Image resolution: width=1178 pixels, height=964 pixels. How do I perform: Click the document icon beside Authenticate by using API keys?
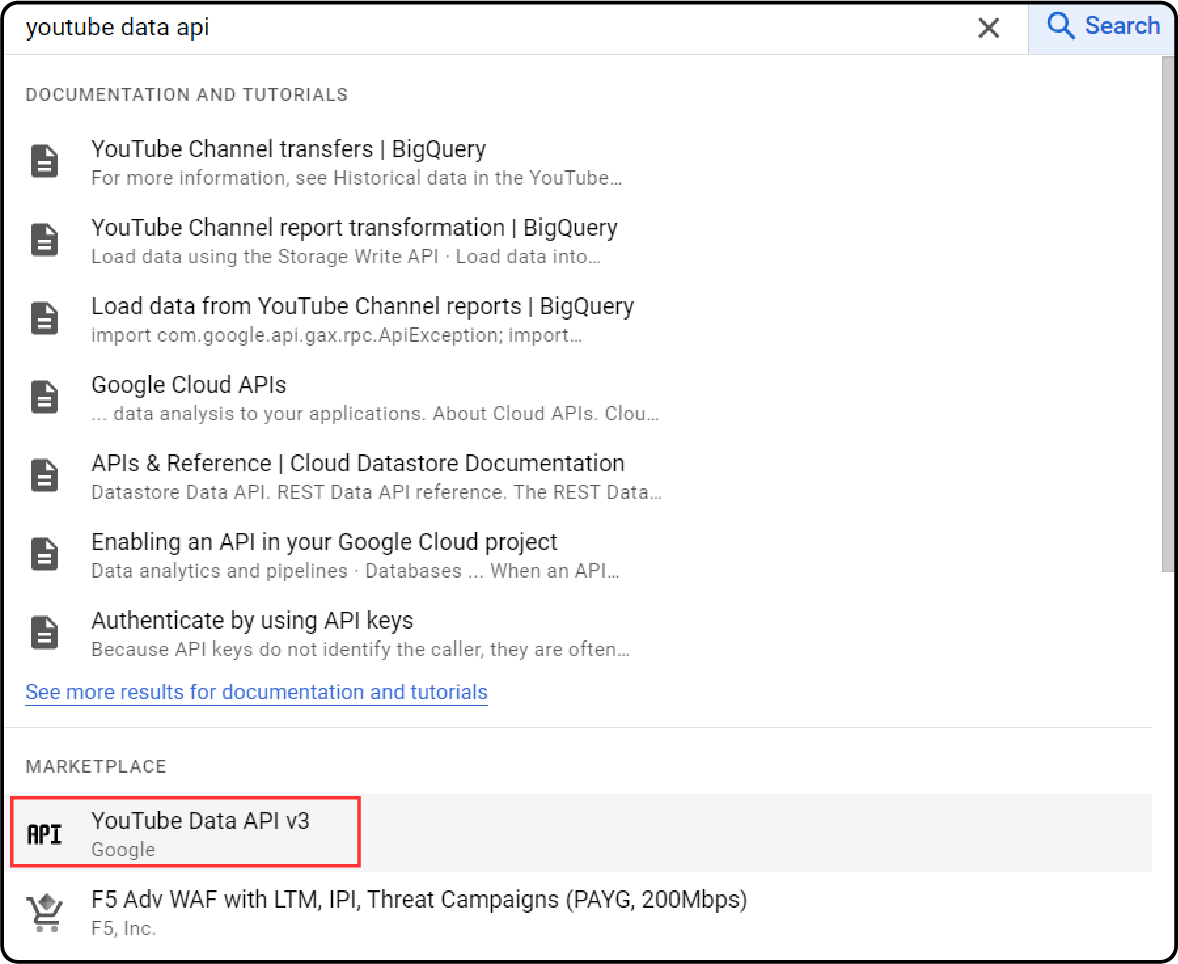[x=44, y=633]
